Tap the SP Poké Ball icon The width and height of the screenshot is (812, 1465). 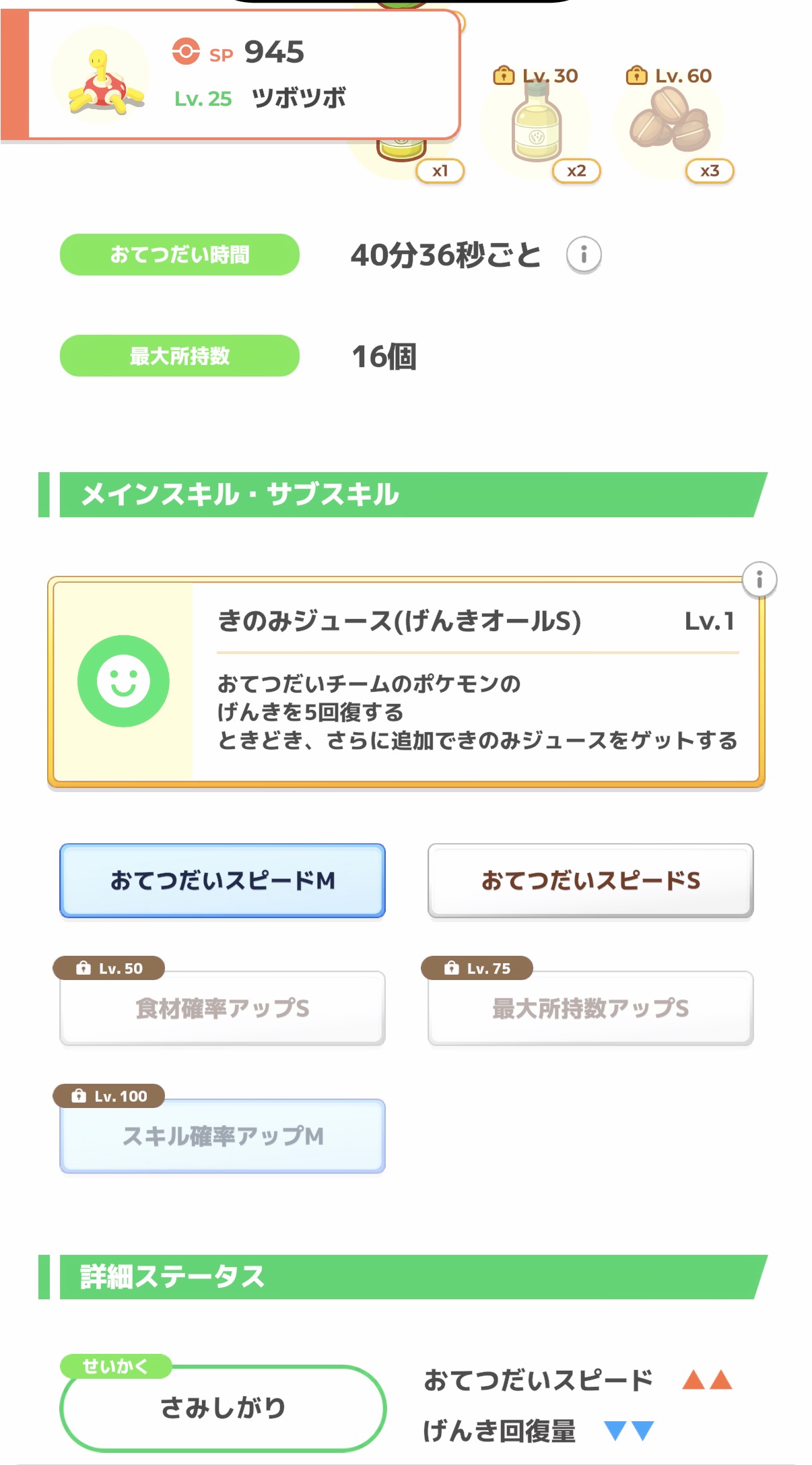(x=186, y=52)
